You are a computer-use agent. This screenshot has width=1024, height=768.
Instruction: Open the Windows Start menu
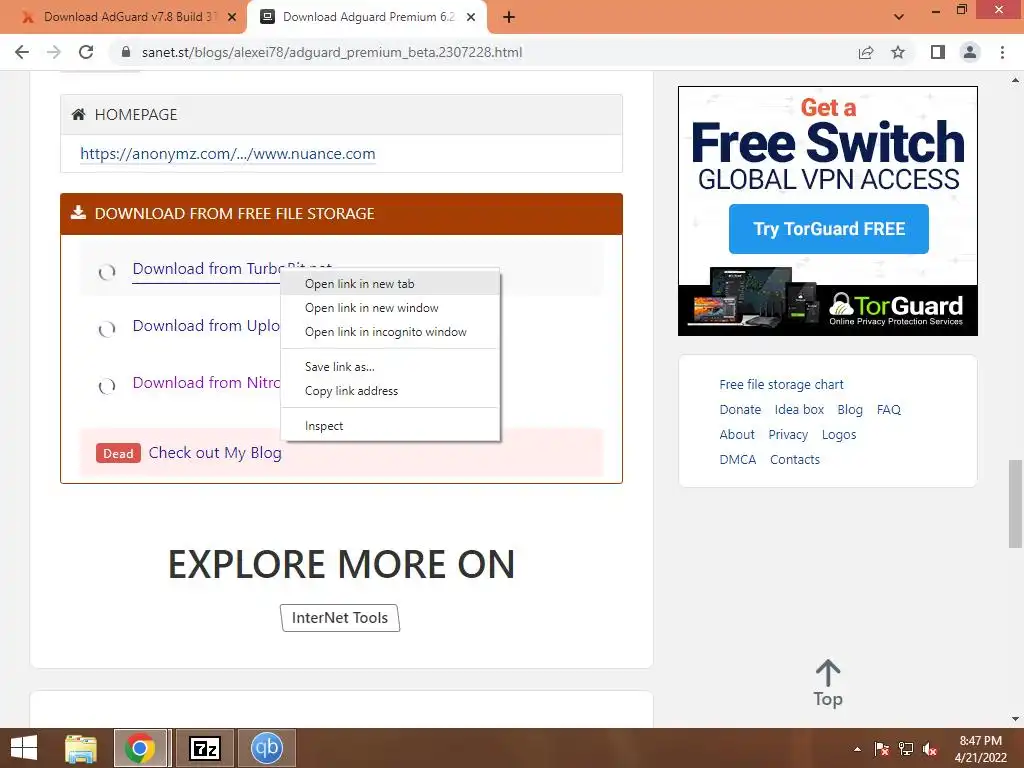pyautogui.click(x=24, y=748)
